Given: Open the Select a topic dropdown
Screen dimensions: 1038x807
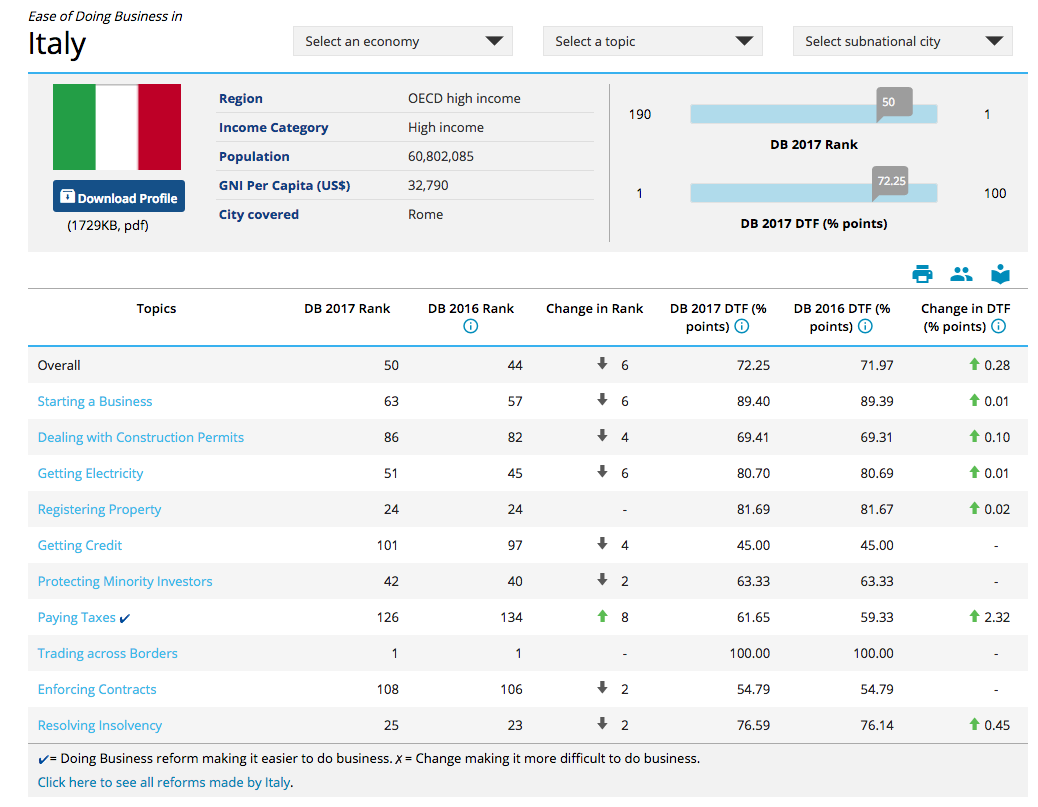Looking at the screenshot, I should tap(653, 41).
